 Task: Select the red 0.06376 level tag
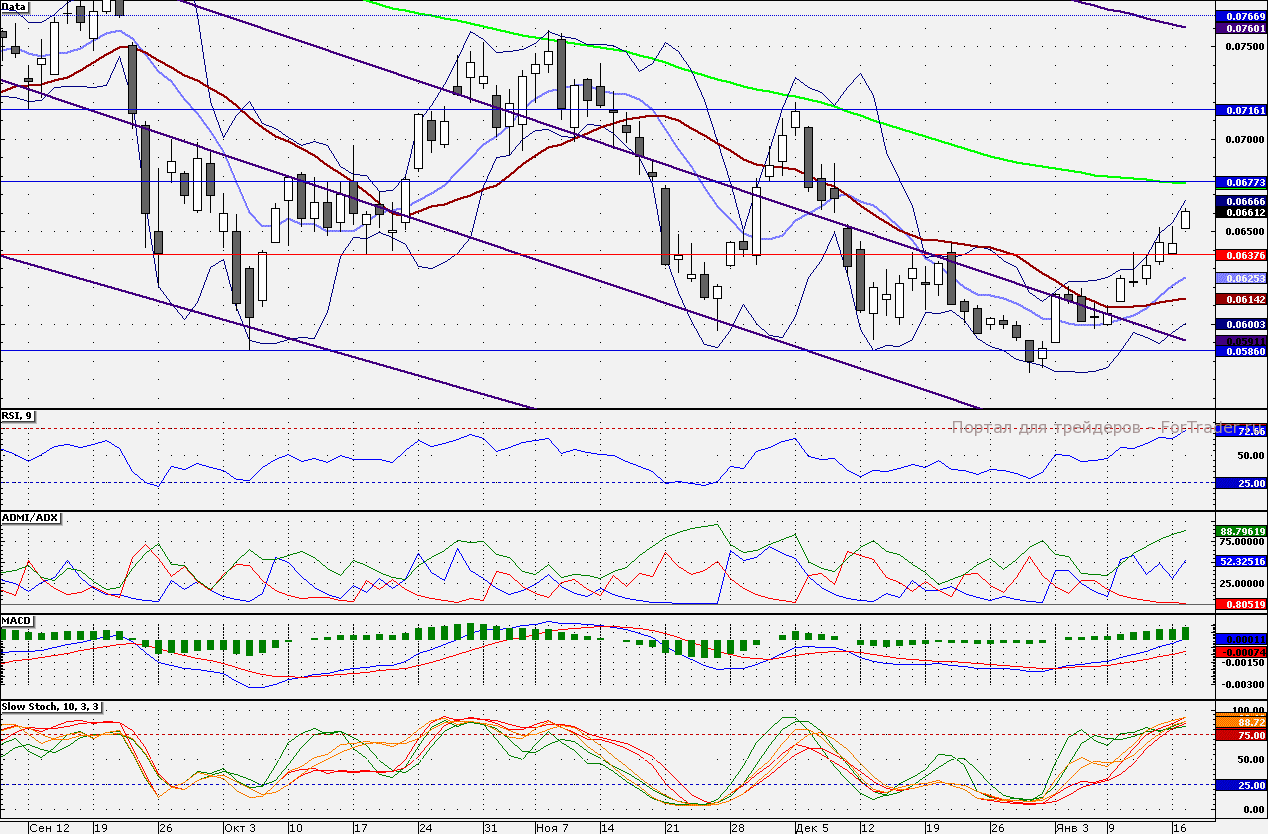[1239, 255]
